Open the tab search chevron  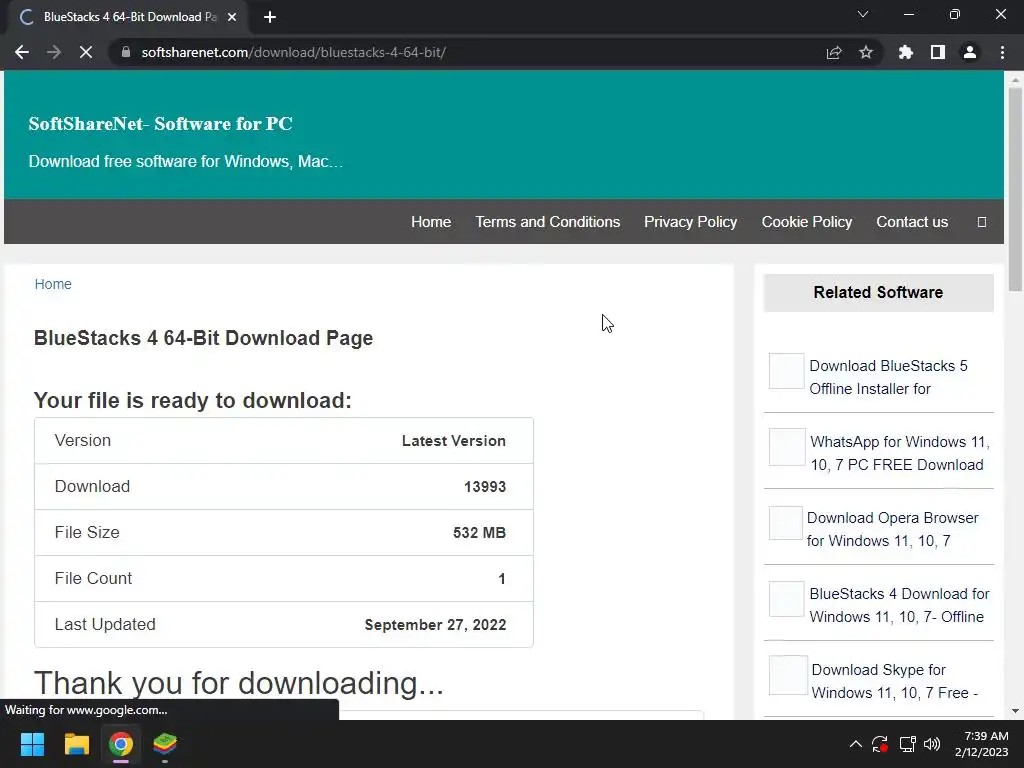coord(863,14)
